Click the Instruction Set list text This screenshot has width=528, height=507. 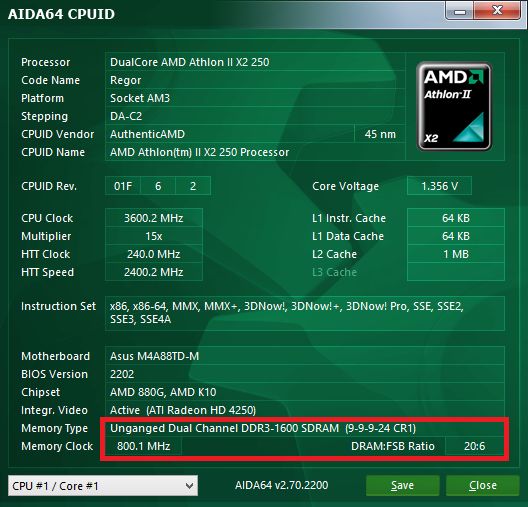287,313
